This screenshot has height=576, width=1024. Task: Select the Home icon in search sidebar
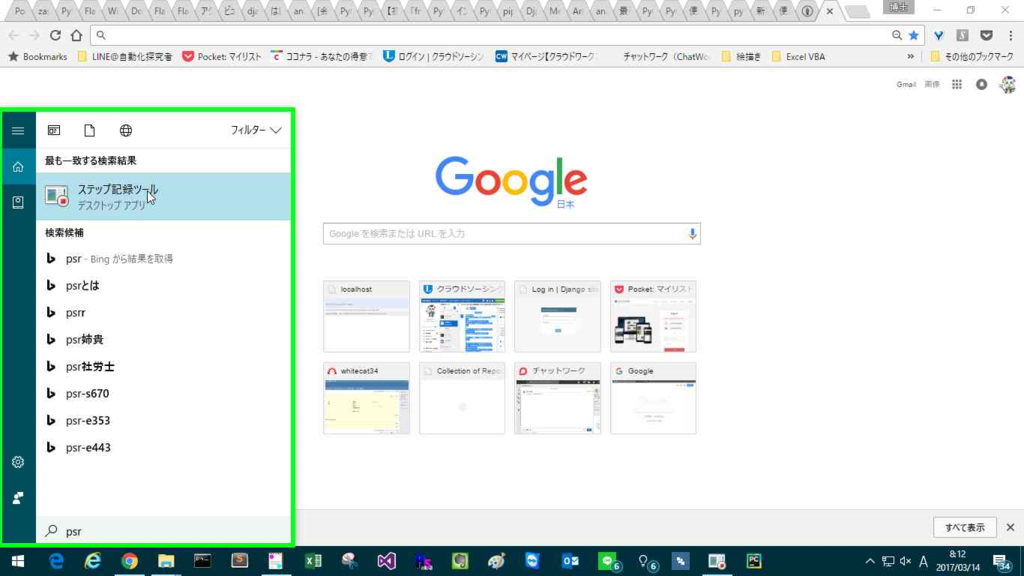pyautogui.click(x=18, y=167)
